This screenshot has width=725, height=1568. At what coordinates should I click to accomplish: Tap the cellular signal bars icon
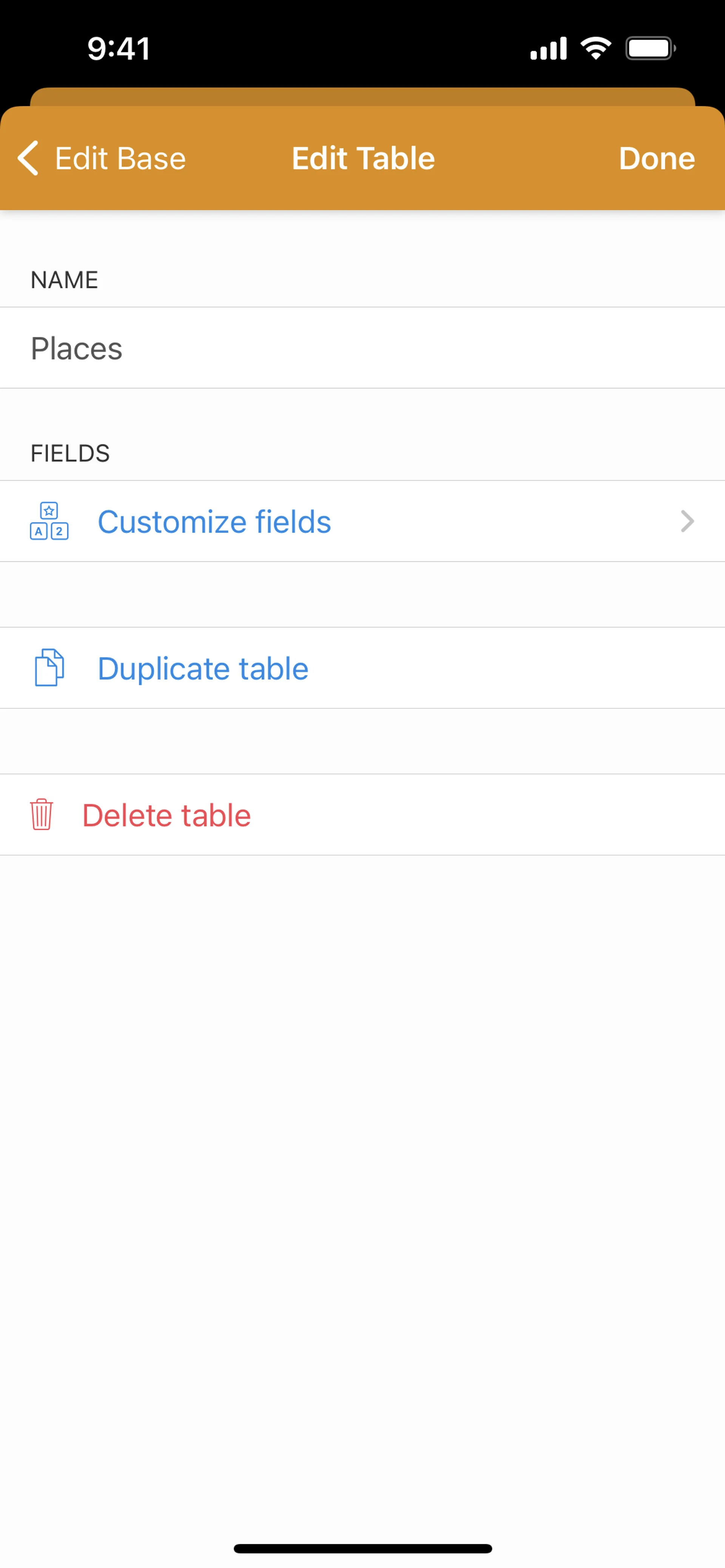[x=548, y=49]
